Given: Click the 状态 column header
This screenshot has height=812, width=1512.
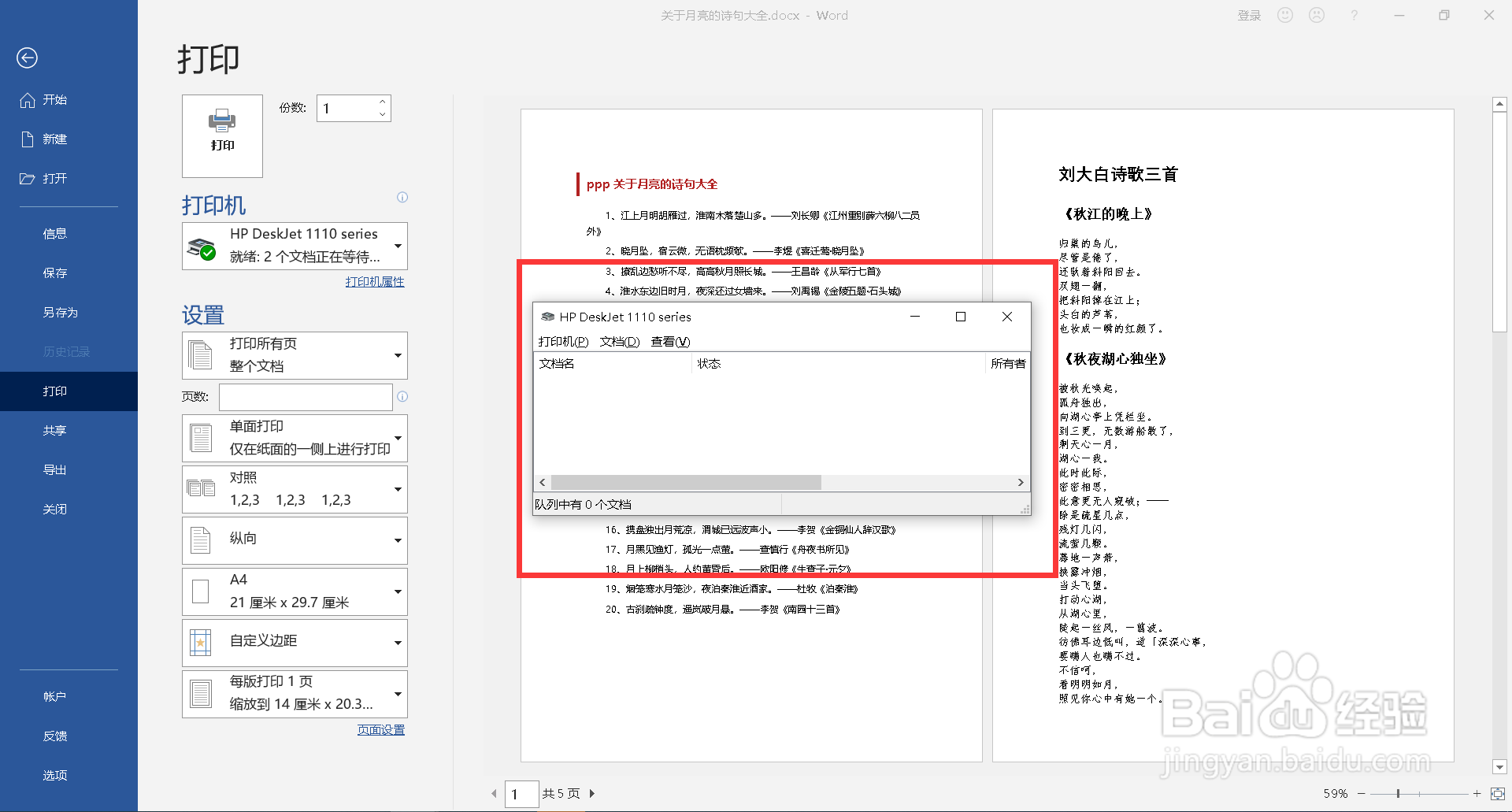Looking at the screenshot, I should pyautogui.click(x=839, y=364).
